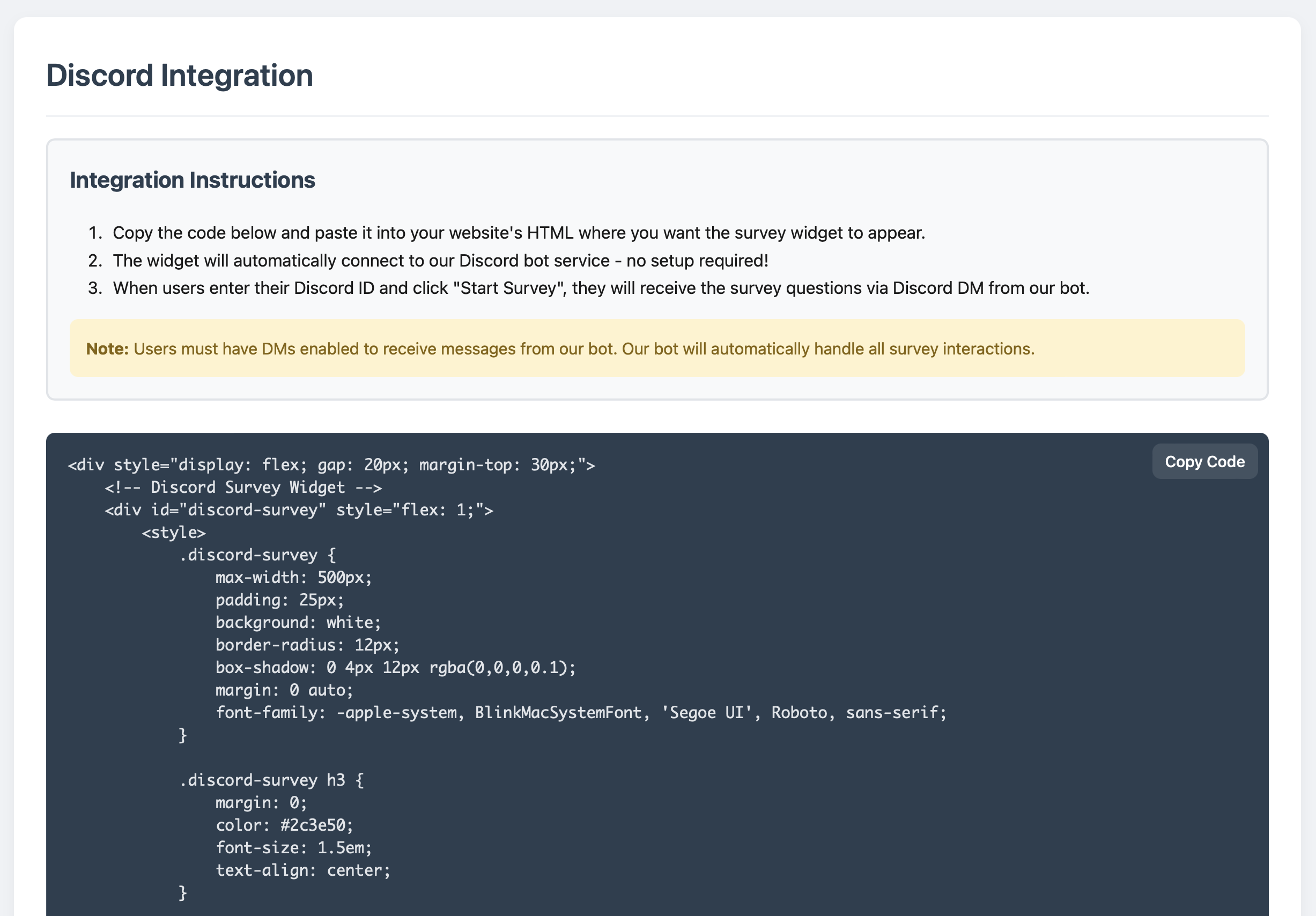Click the Discord Survey Widget HTML comment

242,487
